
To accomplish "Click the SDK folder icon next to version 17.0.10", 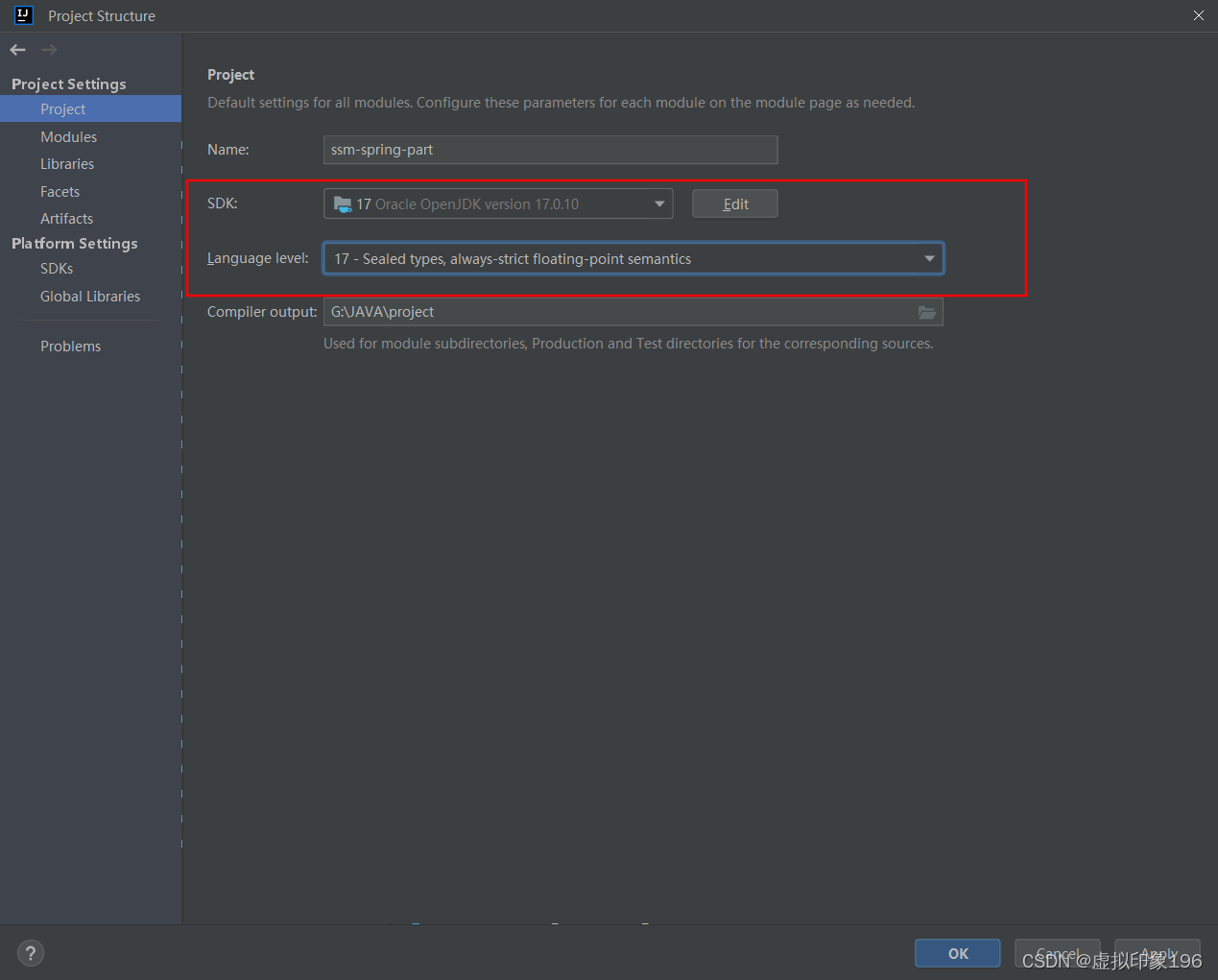I will [343, 203].
